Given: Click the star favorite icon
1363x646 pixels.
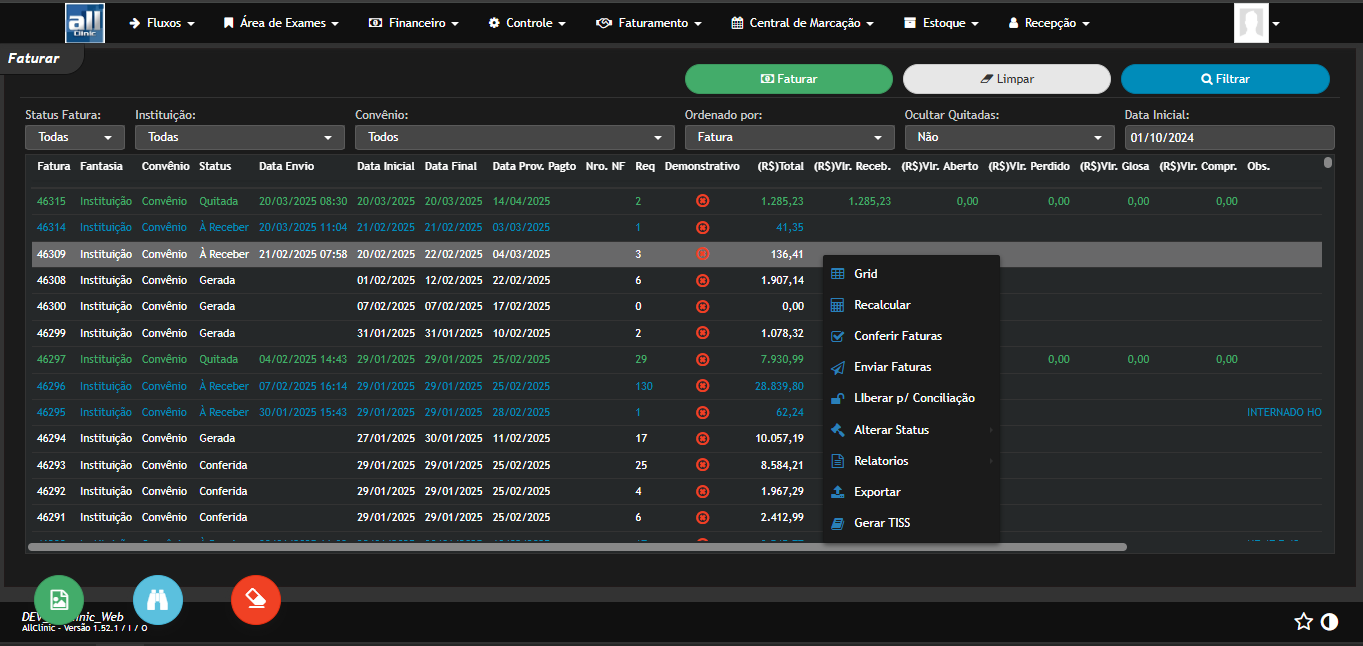Looking at the screenshot, I should pos(1303,622).
